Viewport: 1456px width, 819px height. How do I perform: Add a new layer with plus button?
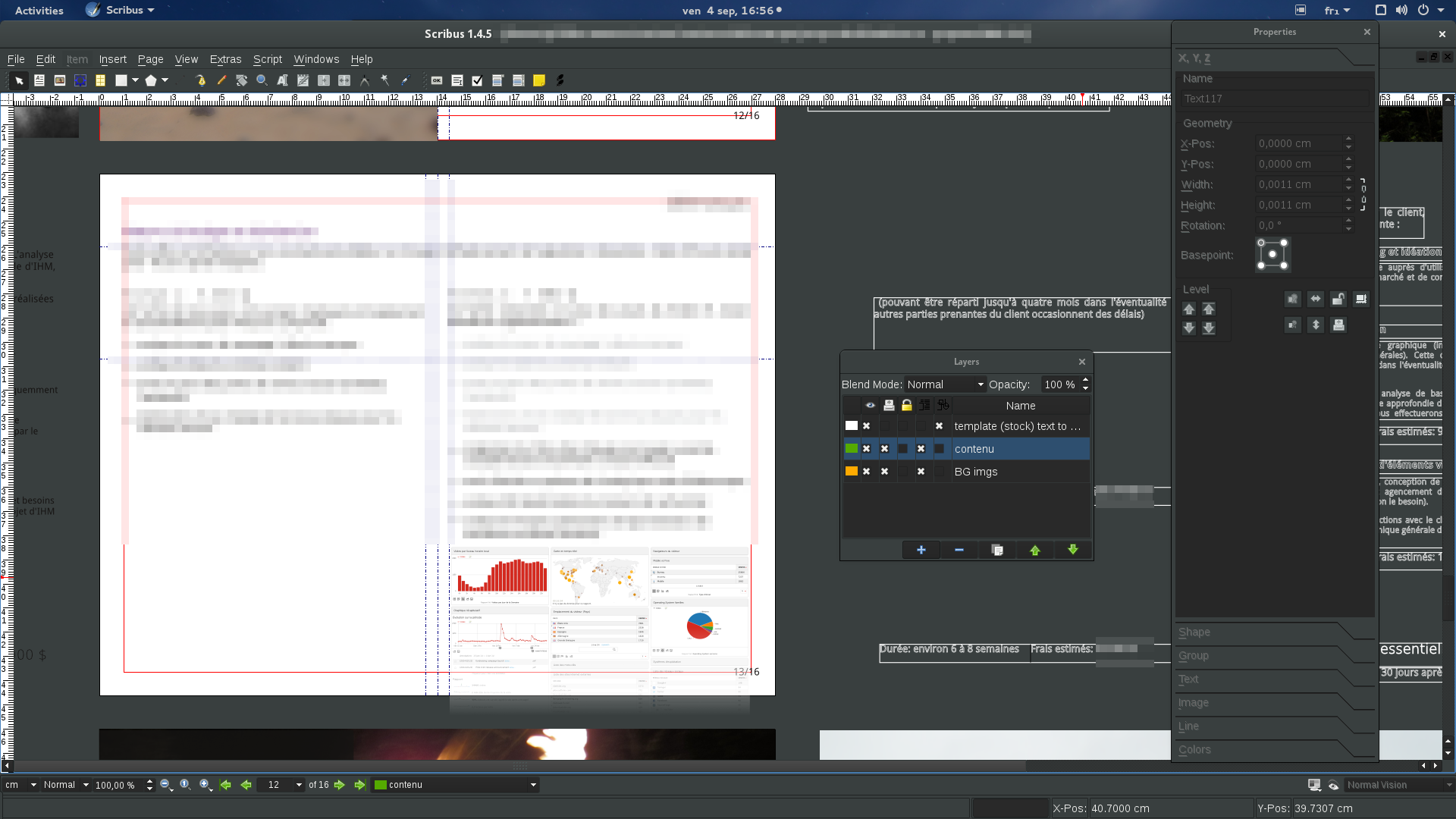click(x=921, y=550)
